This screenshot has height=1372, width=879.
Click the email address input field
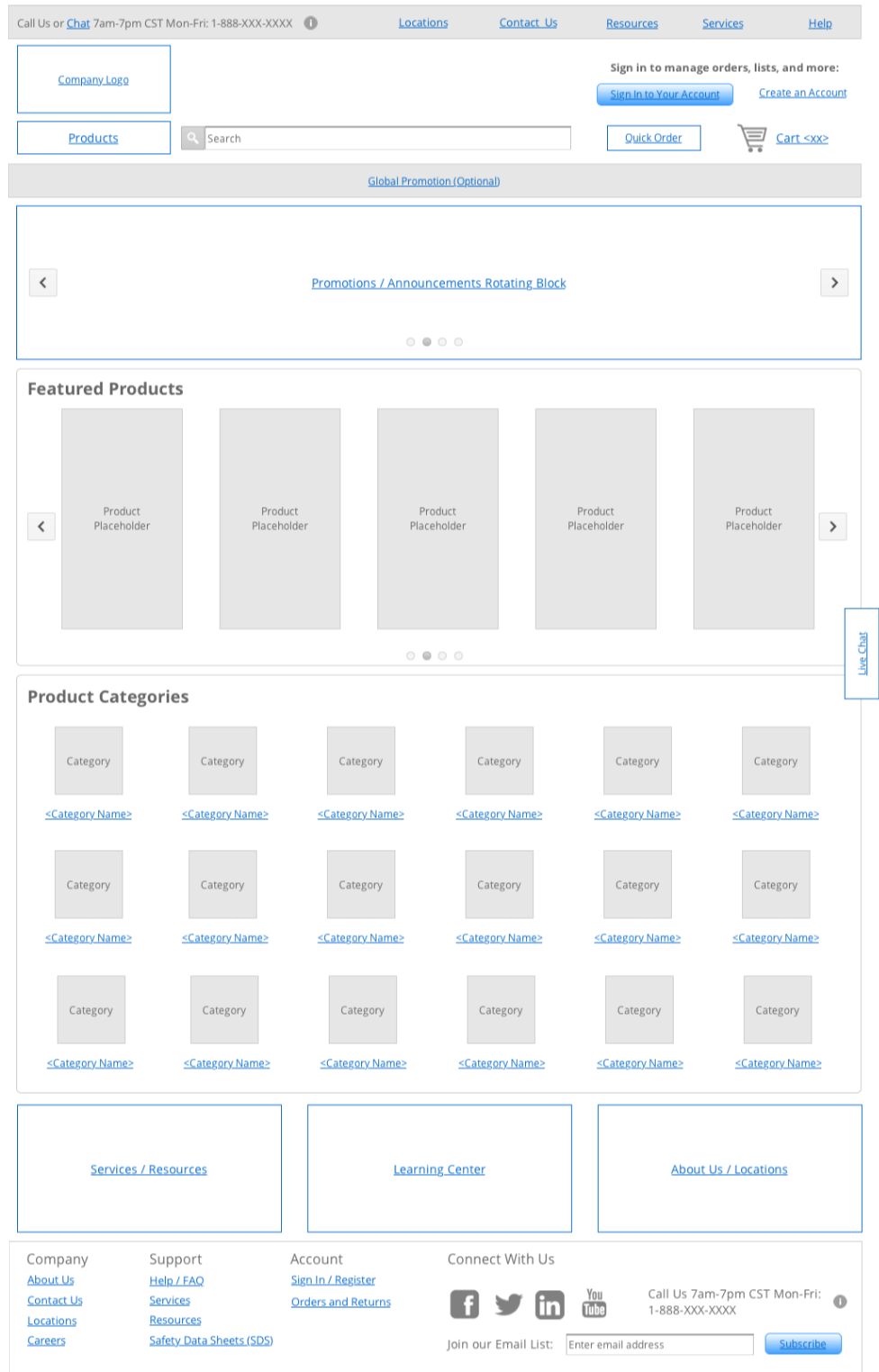click(659, 1345)
